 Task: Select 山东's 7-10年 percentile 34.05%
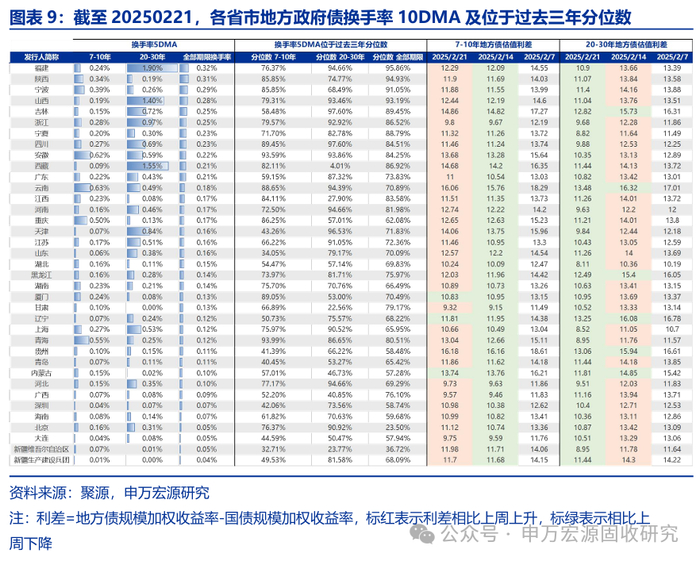[273, 253]
